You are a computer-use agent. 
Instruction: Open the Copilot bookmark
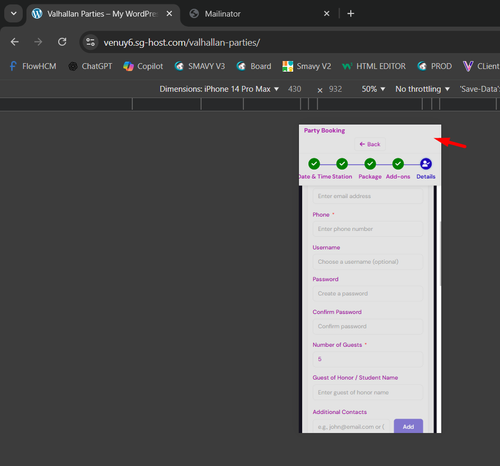143,66
